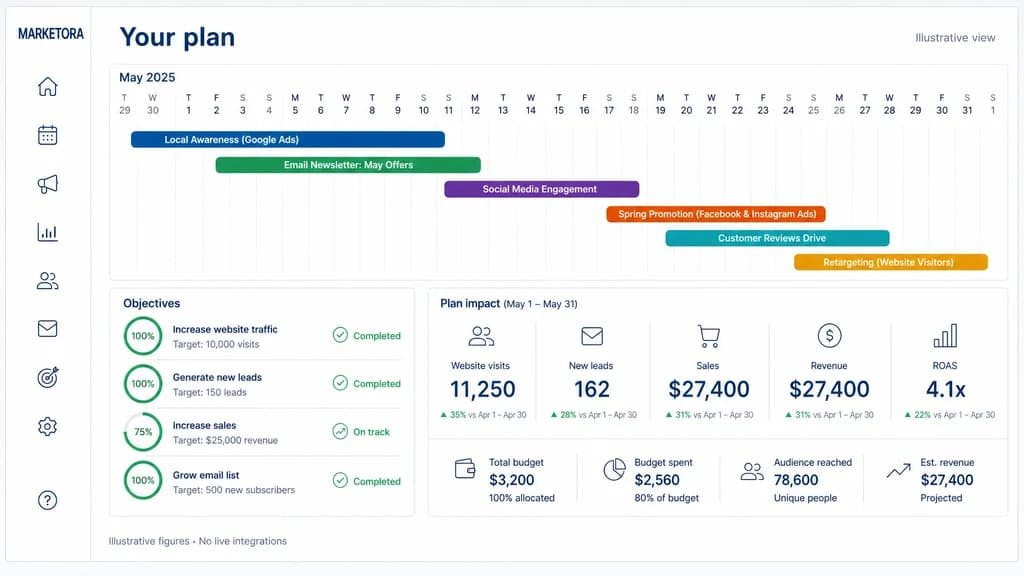
Task: Open the Home icon in sidebar
Action: [x=48, y=86]
